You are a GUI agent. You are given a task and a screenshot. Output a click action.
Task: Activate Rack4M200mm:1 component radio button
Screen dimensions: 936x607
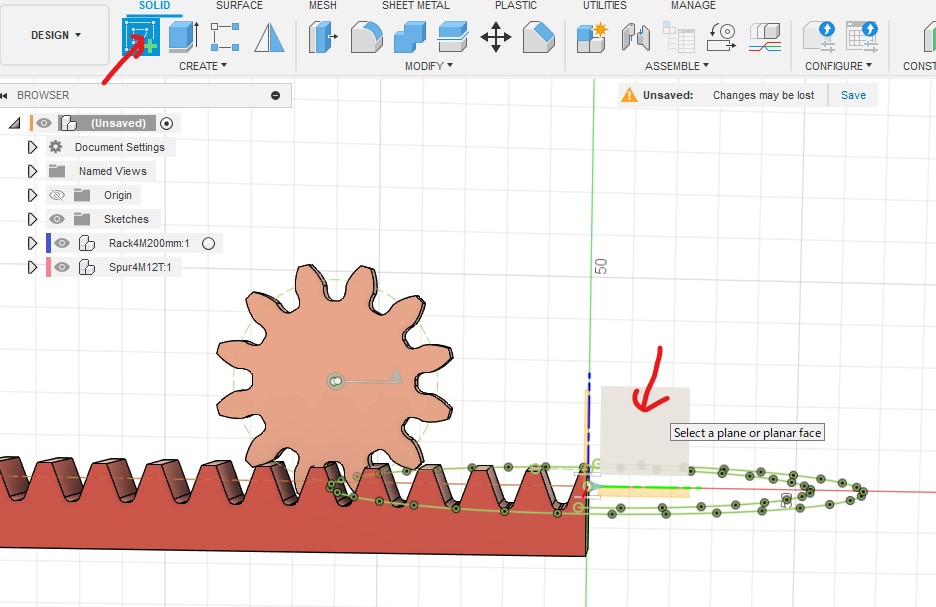[208, 243]
